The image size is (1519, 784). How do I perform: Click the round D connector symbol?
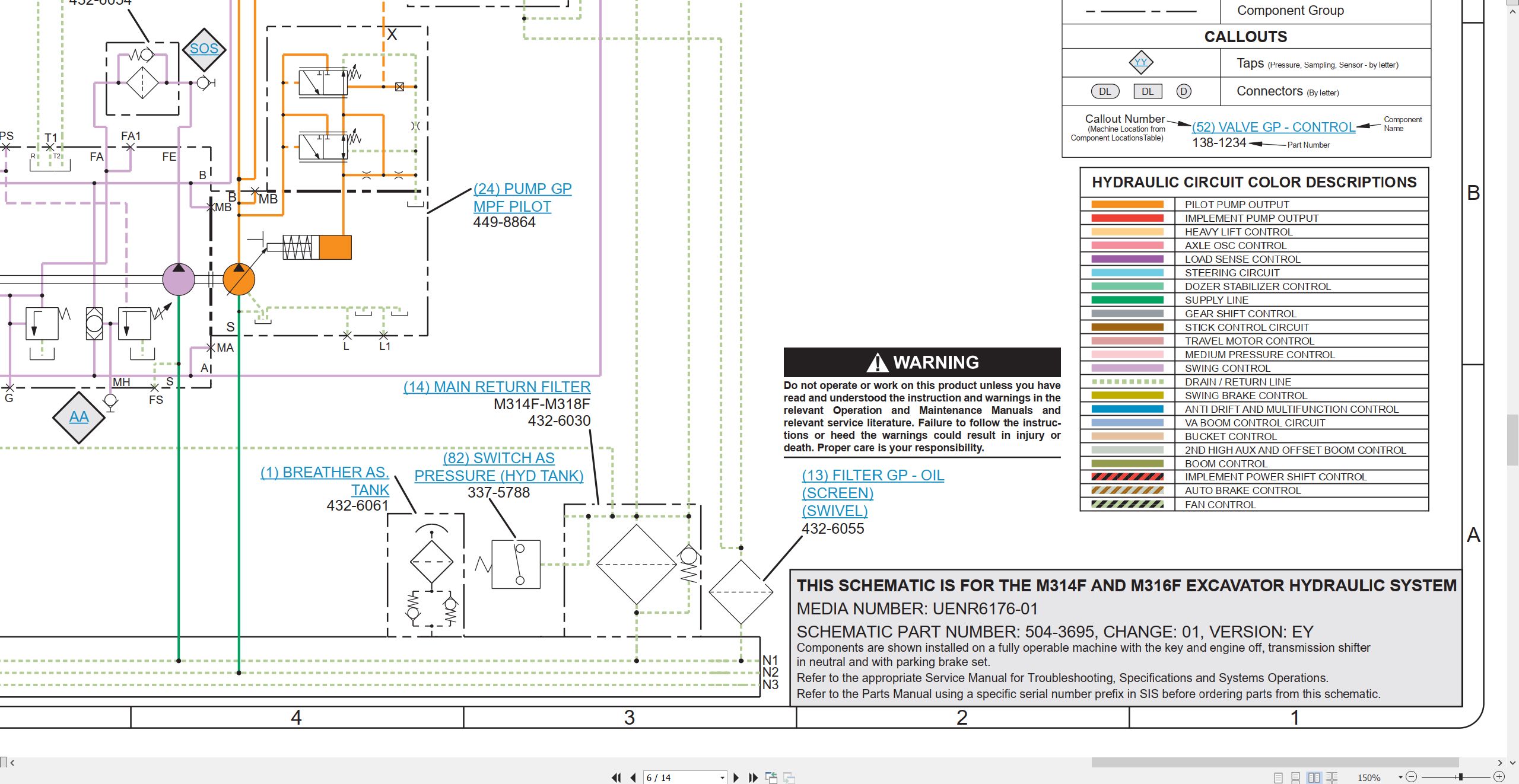click(1184, 91)
